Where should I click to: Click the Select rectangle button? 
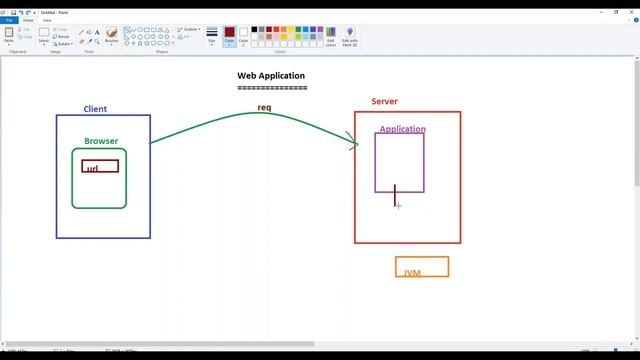44,35
